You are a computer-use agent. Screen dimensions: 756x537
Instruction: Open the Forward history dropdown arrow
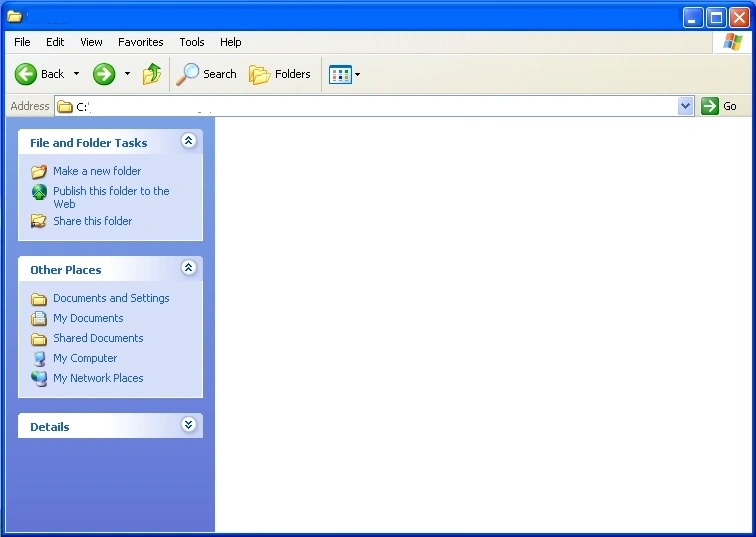127,74
